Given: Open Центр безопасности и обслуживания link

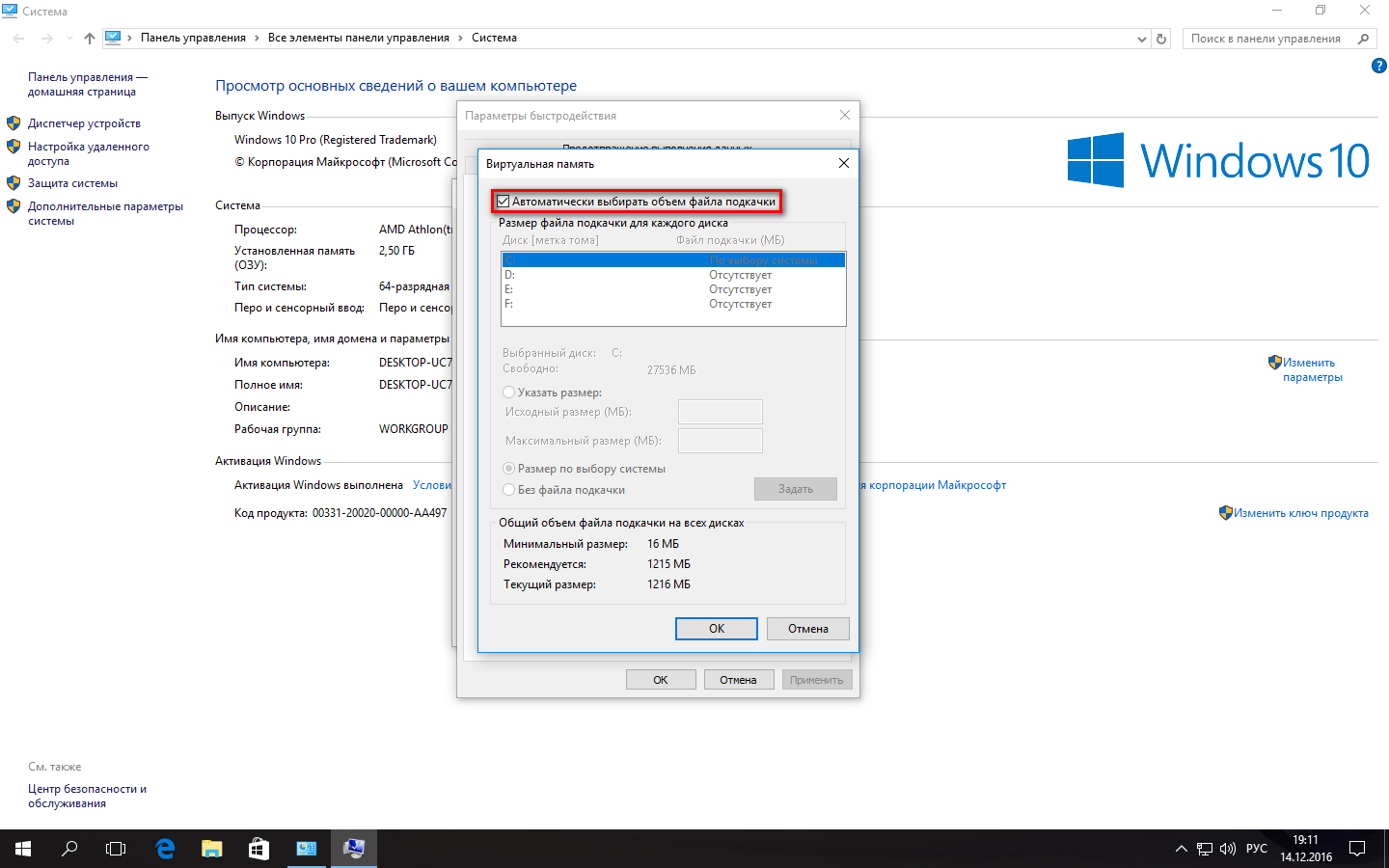Looking at the screenshot, I should click(x=87, y=796).
